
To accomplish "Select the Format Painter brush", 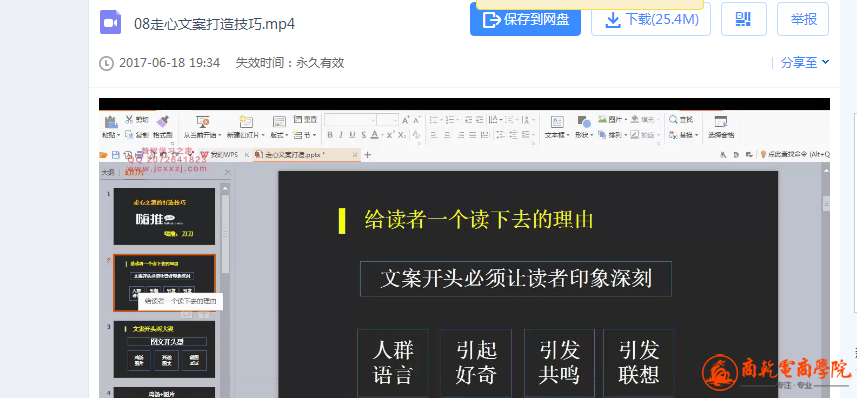I will (163, 121).
